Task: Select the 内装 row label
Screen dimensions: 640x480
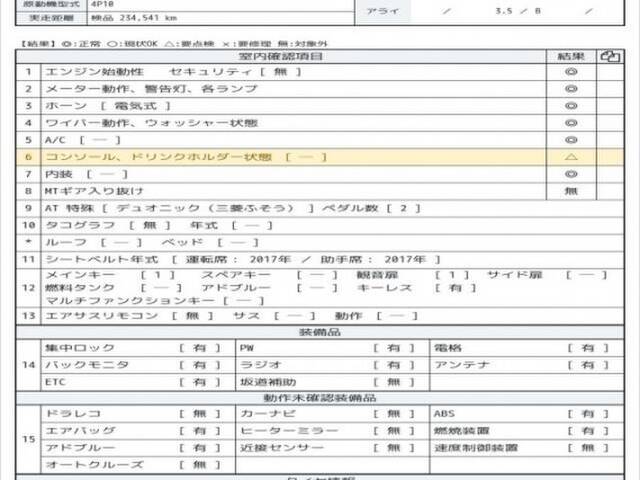Action: (x=59, y=174)
